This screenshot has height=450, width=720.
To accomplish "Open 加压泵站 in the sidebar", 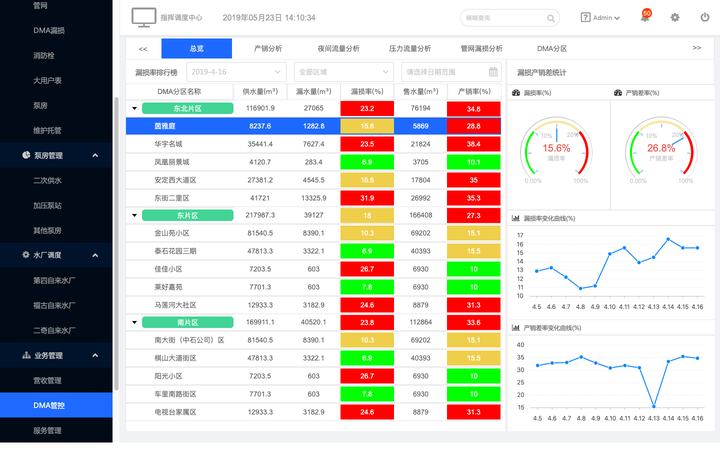I will coord(47,205).
